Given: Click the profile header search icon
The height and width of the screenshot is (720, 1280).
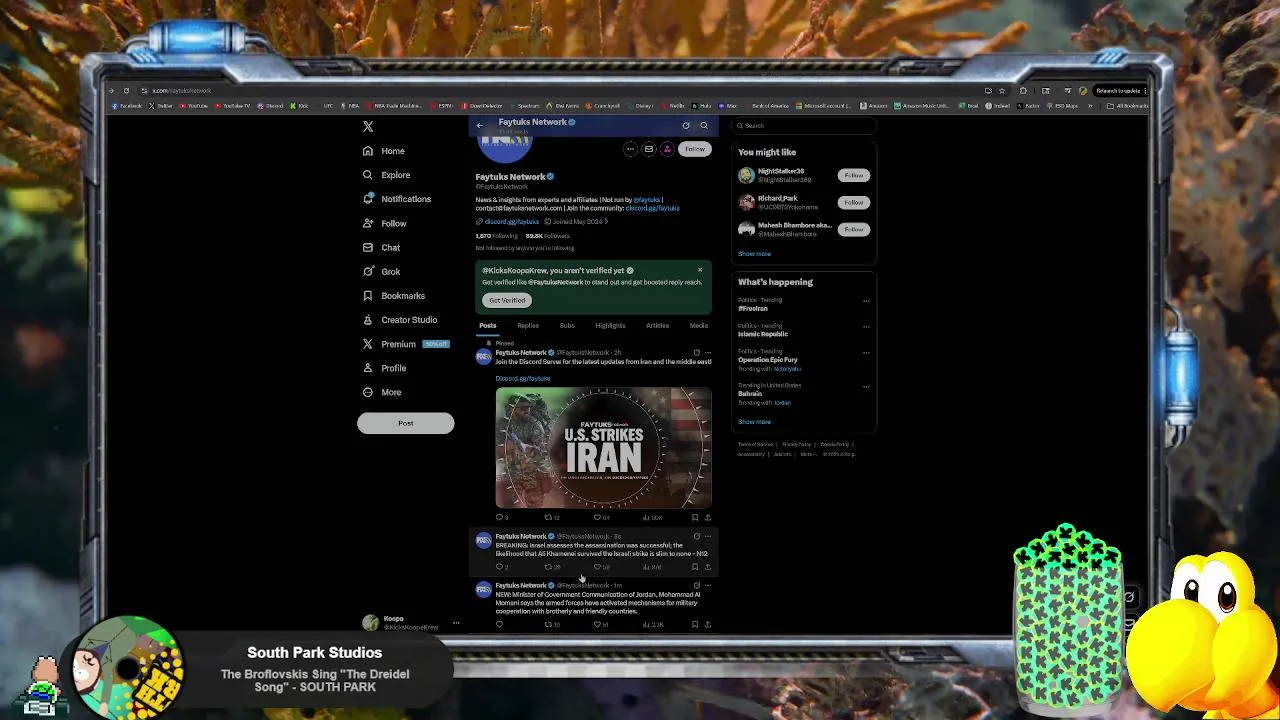Looking at the screenshot, I should tap(704, 125).
